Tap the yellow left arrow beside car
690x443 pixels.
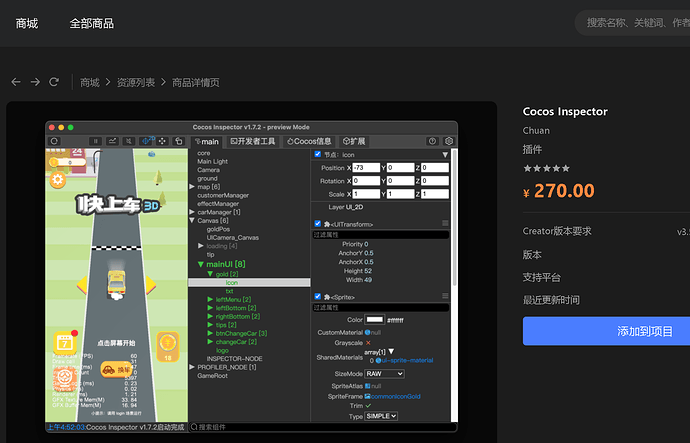click(82, 286)
